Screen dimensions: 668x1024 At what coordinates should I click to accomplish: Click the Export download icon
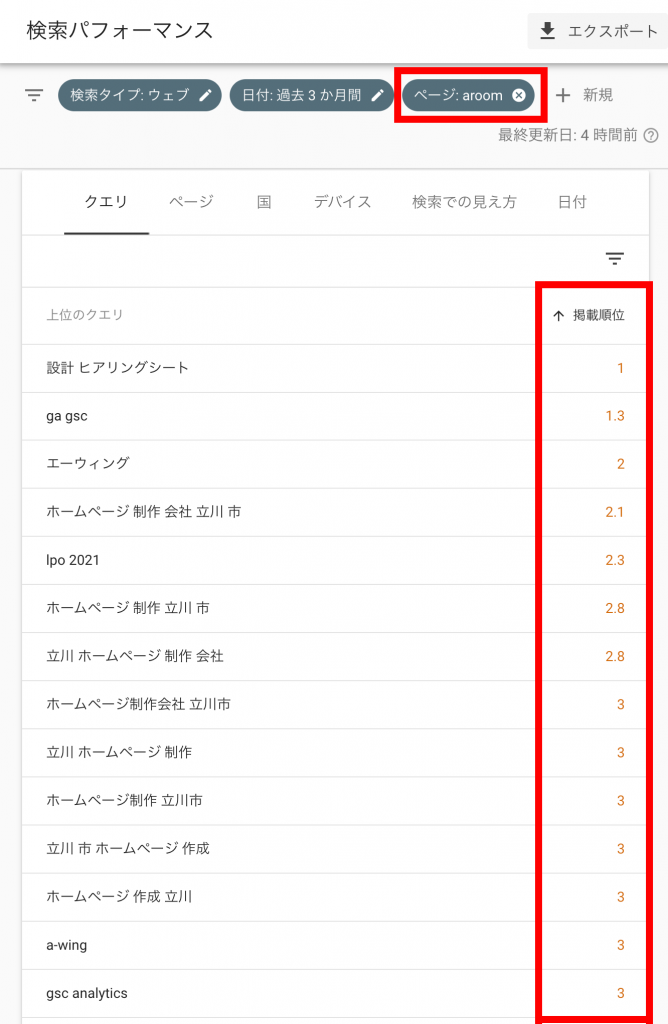click(547, 31)
